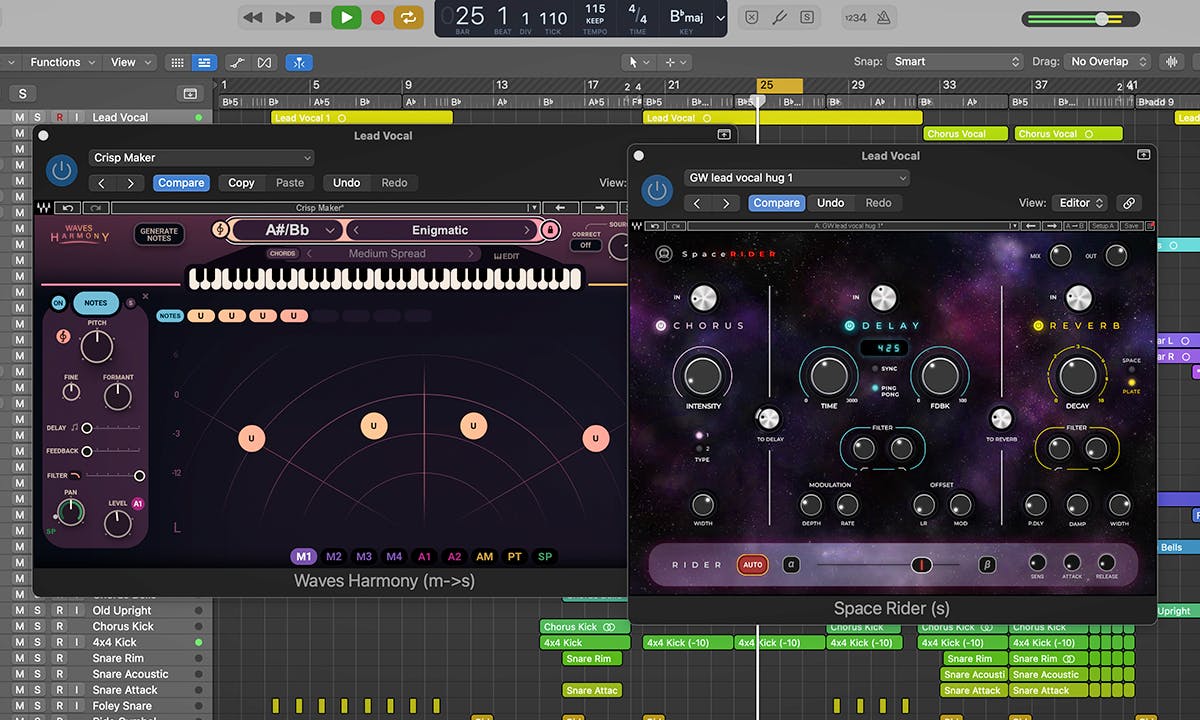Click the tuner fork icon in control bar
The width and height of the screenshot is (1200, 720).
click(x=779, y=17)
